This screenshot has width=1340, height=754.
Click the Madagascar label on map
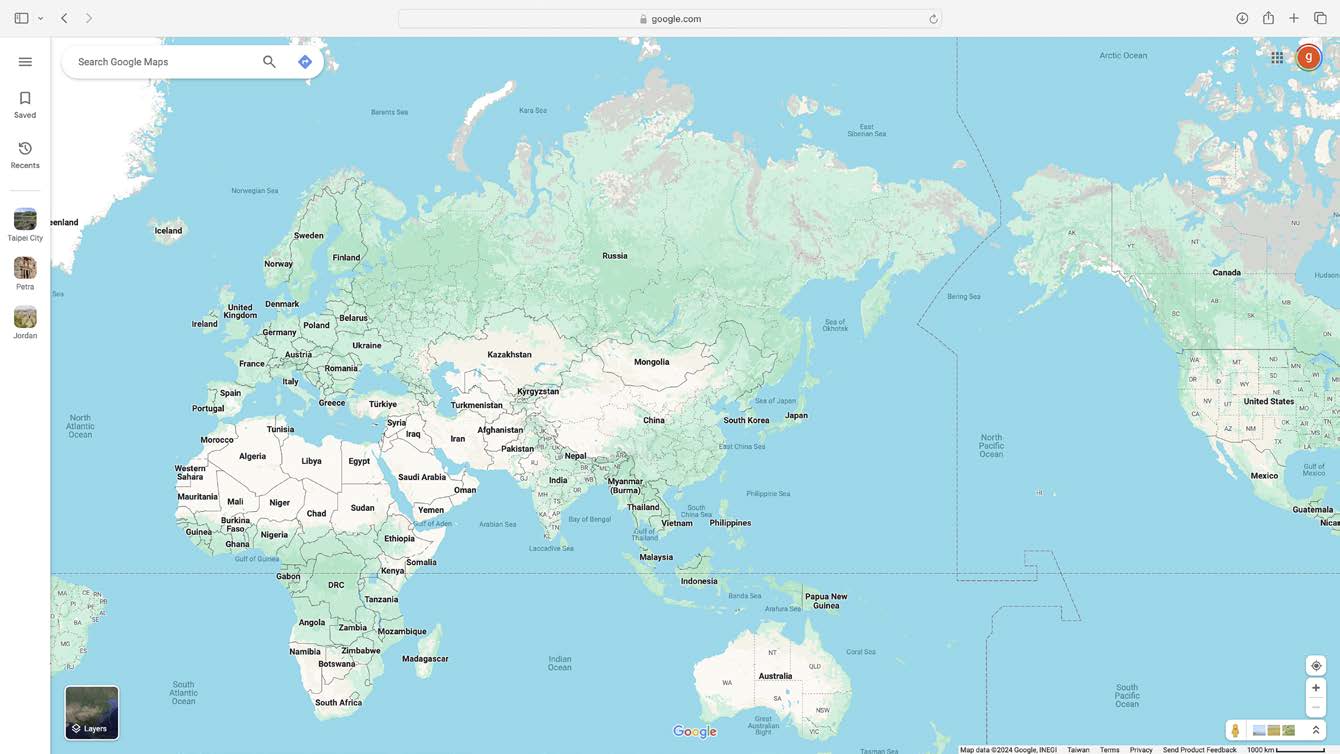coord(425,659)
